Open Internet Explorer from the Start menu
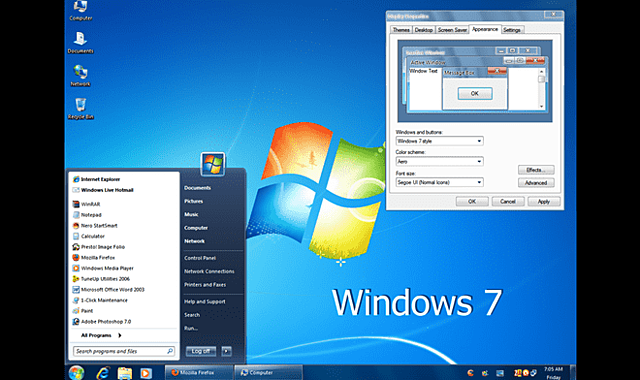This screenshot has height=380, width=640. [96, 179]
